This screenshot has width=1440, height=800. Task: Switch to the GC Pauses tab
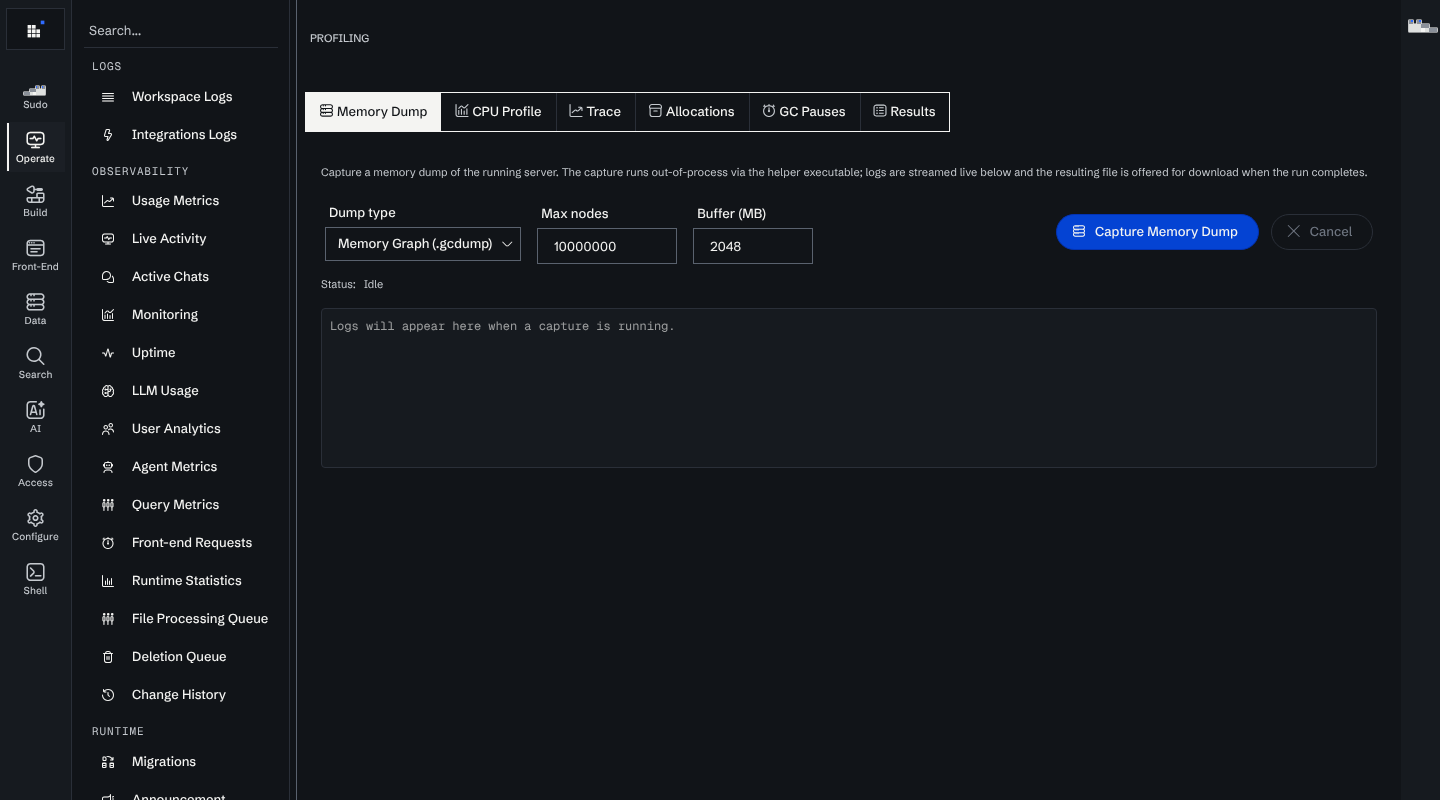click(x=804, y=112)
